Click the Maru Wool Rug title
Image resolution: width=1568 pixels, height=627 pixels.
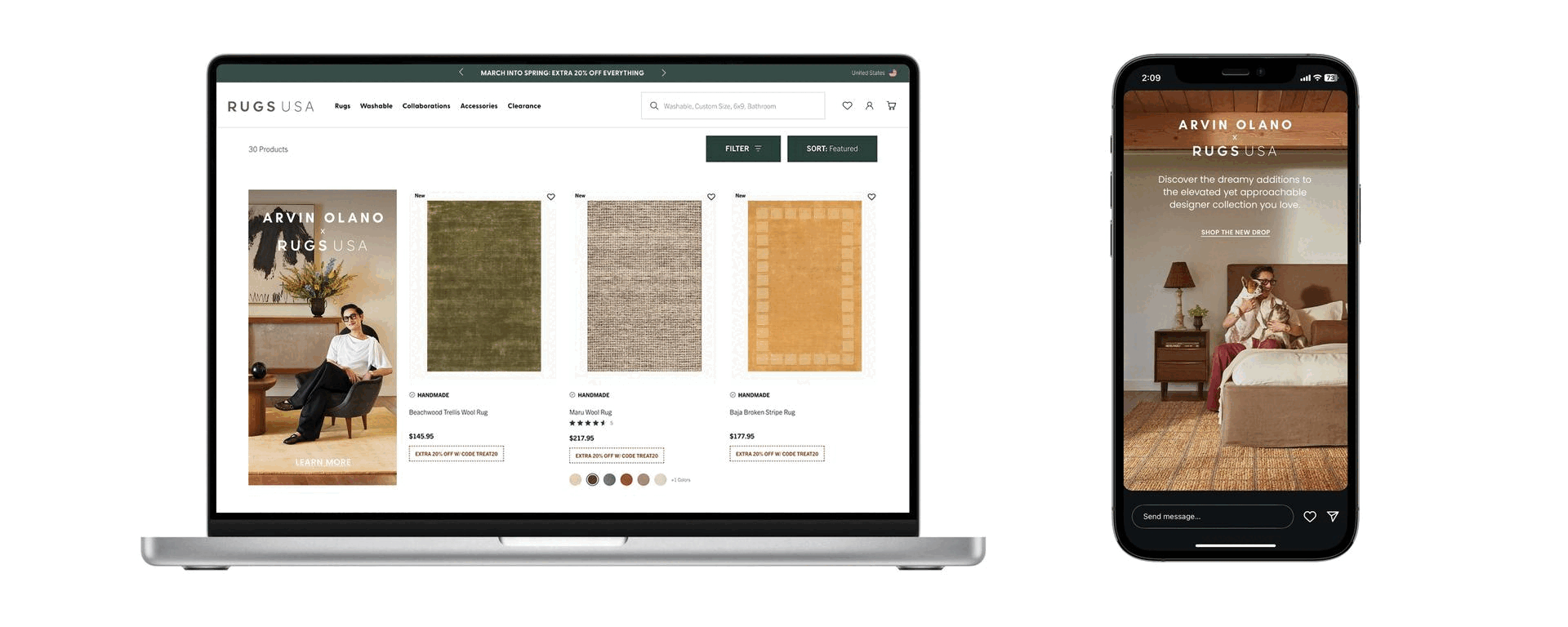click(590, 412)
